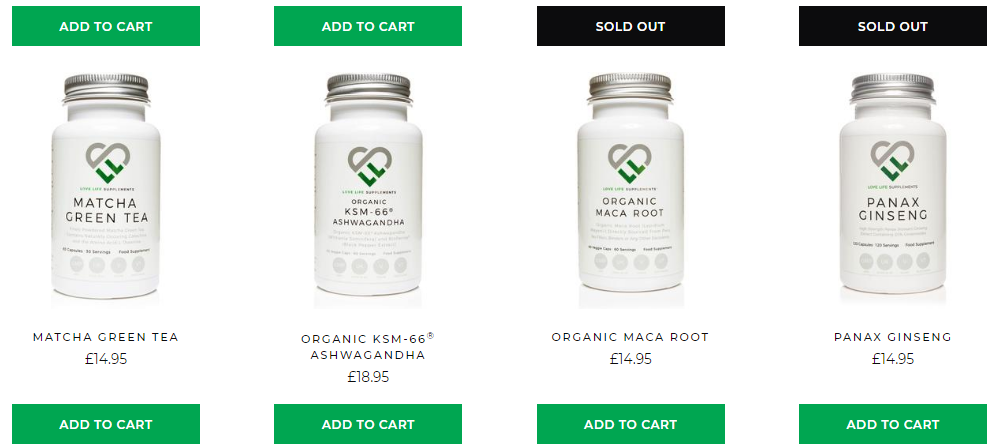Select Matcha Green Tea's £14.95 price

(x=106, y=359)
